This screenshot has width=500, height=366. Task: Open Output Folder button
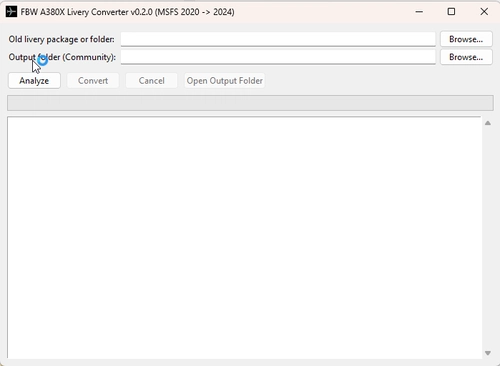click(225, 81)
